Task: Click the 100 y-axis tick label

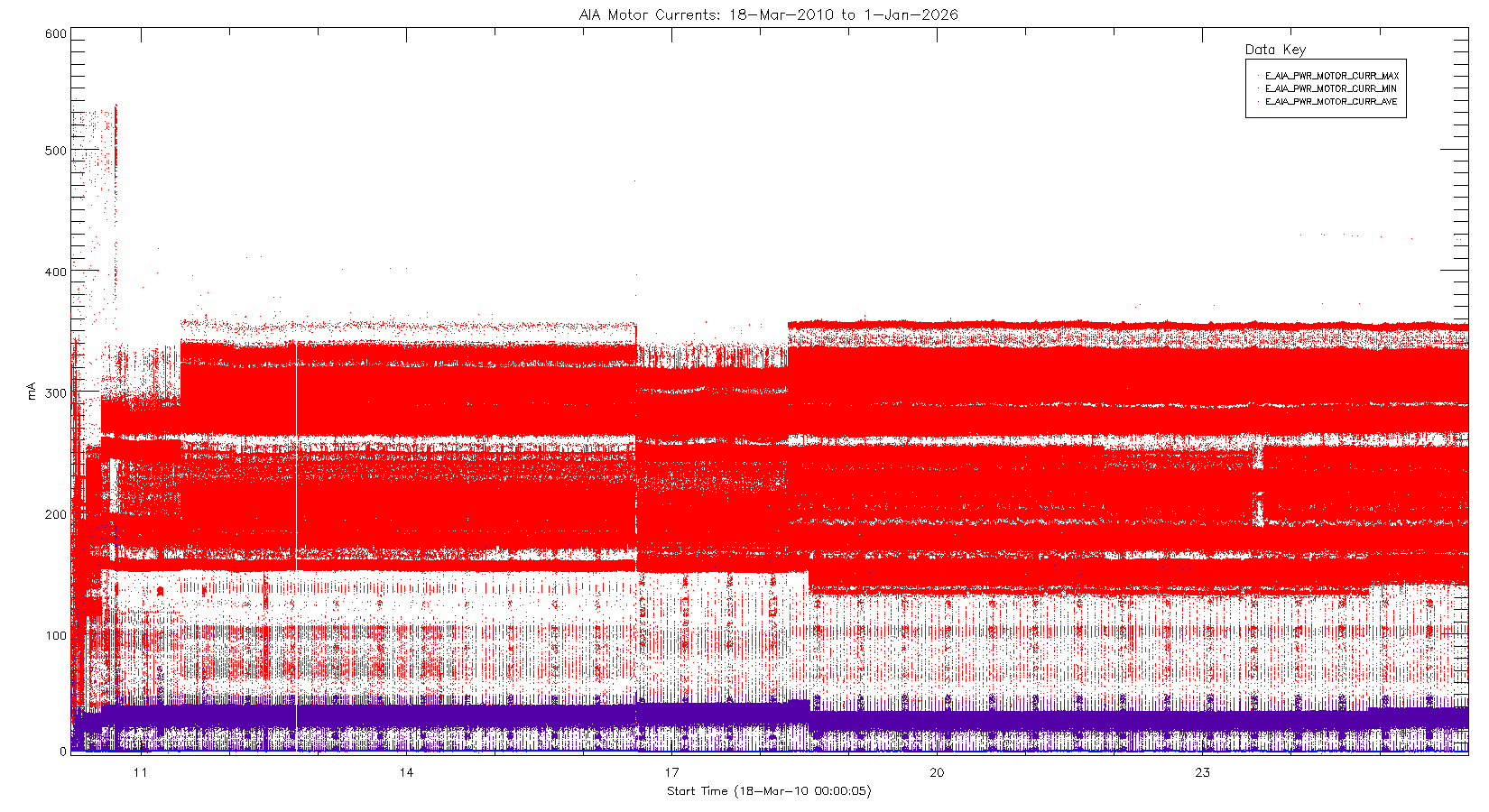Action: (55, 635)
